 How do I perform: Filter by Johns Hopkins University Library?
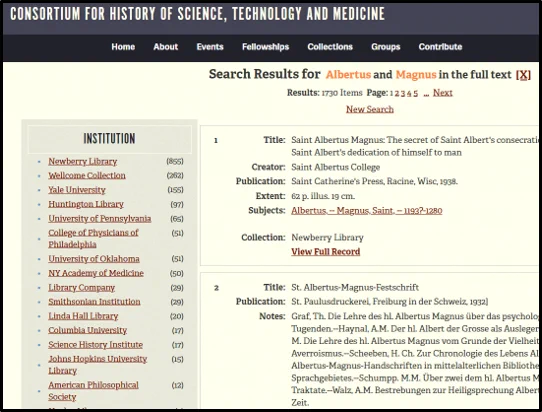97,365
